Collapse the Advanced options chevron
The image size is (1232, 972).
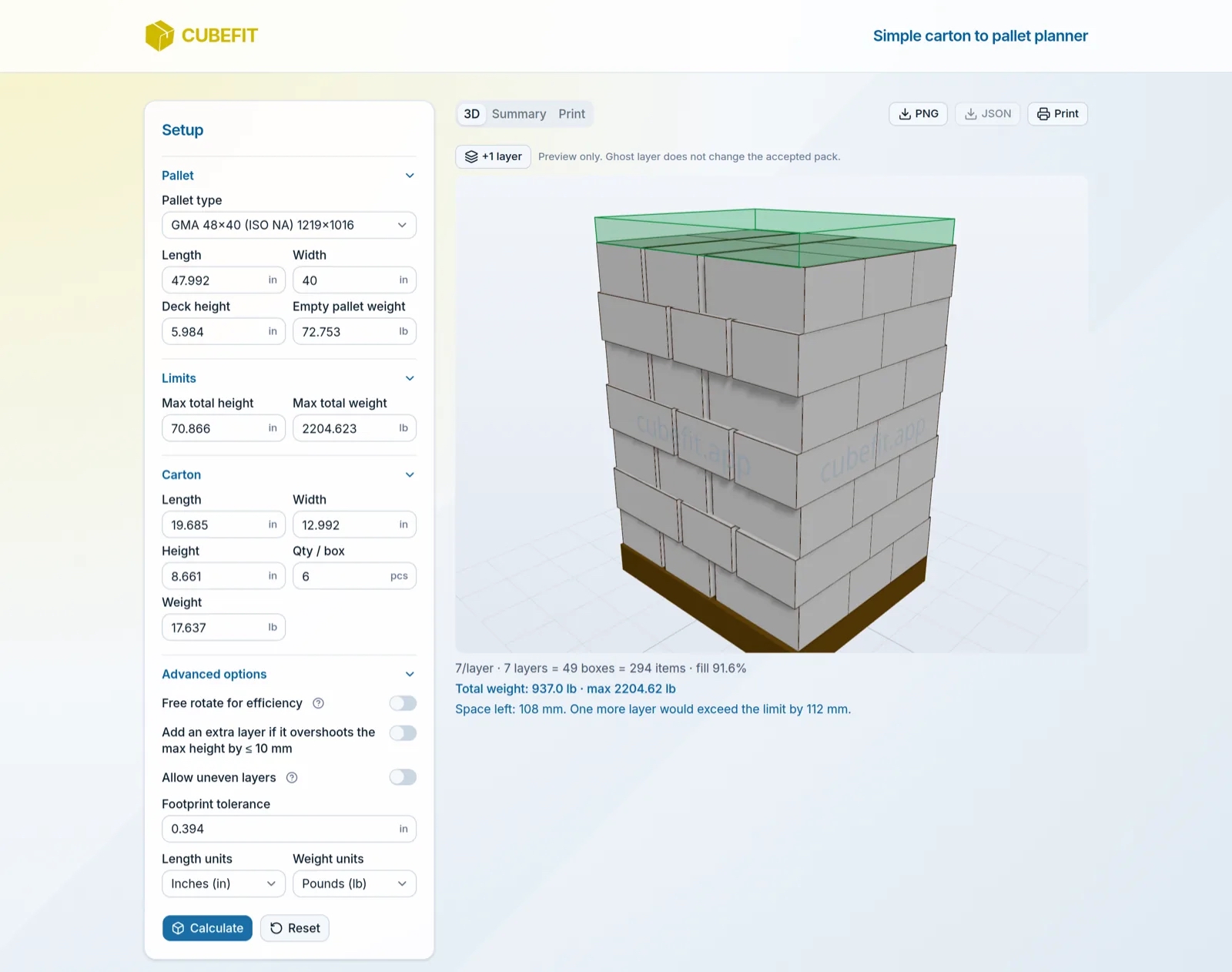410,674
